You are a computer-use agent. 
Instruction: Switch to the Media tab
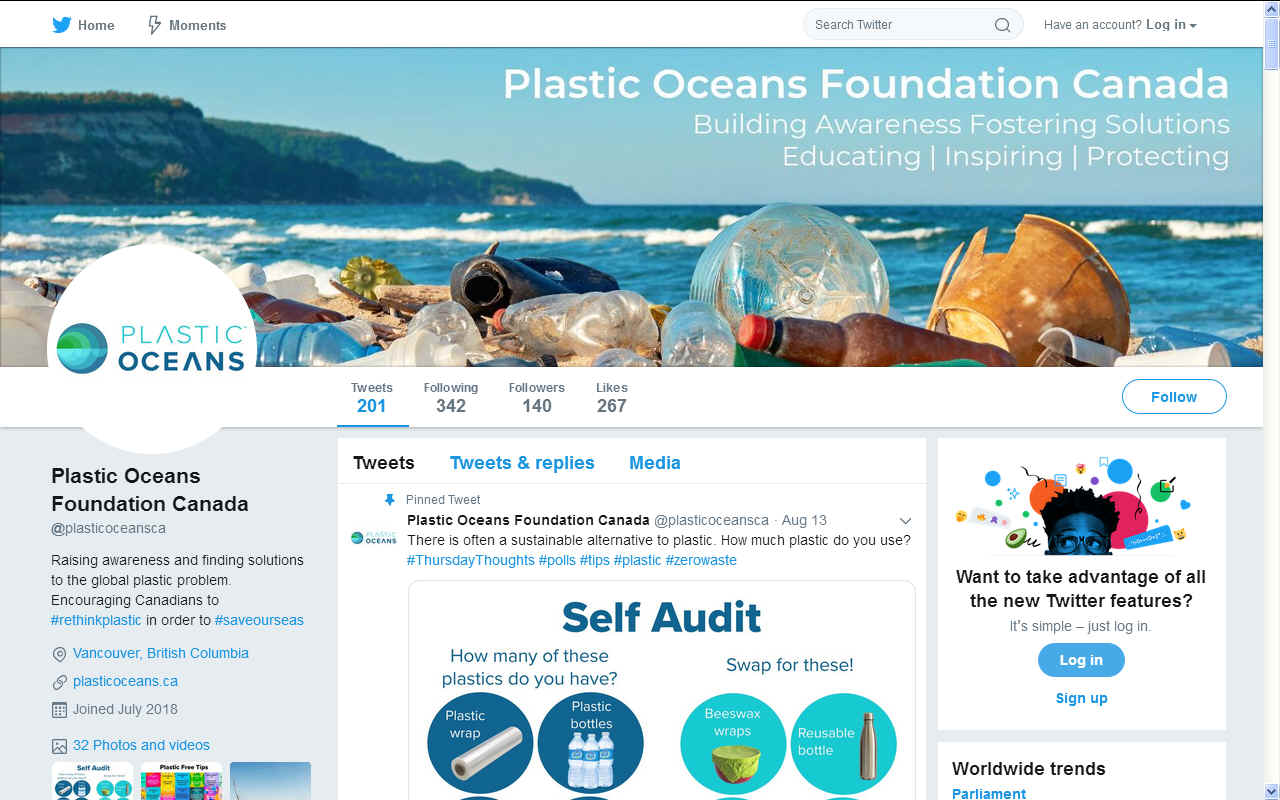(x=655, y=463)
